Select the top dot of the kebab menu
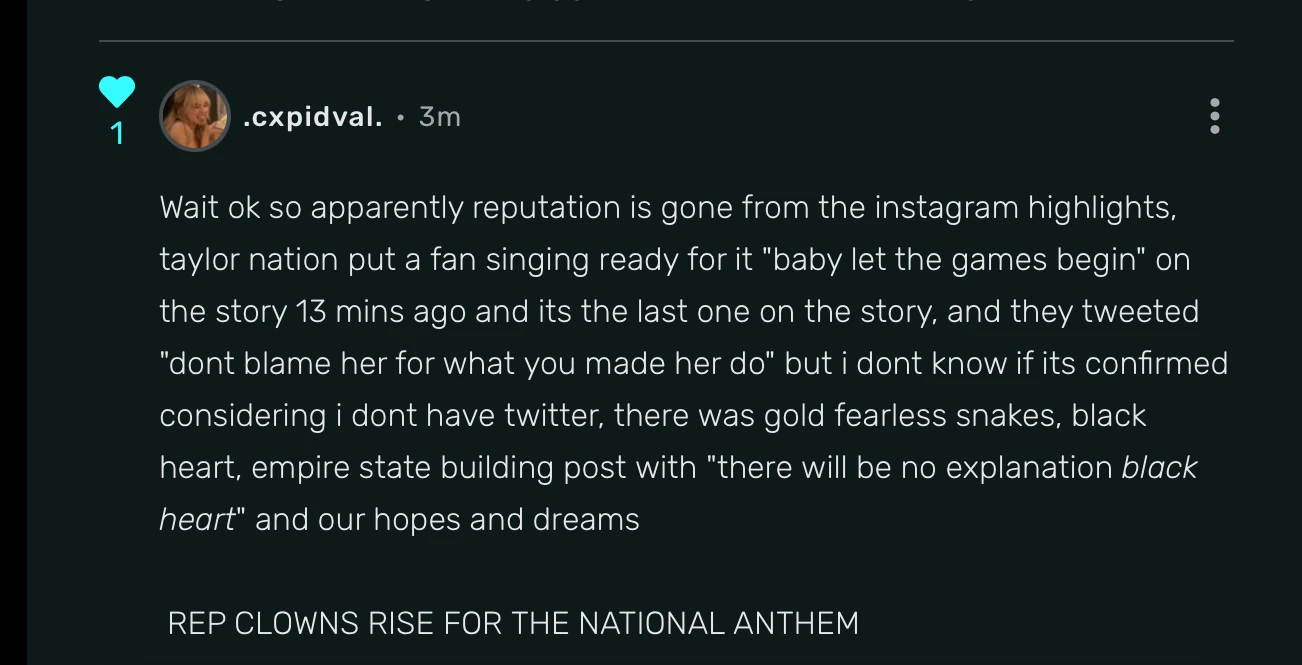Viewport: 1302px width, 665px height. [1214, 104]
